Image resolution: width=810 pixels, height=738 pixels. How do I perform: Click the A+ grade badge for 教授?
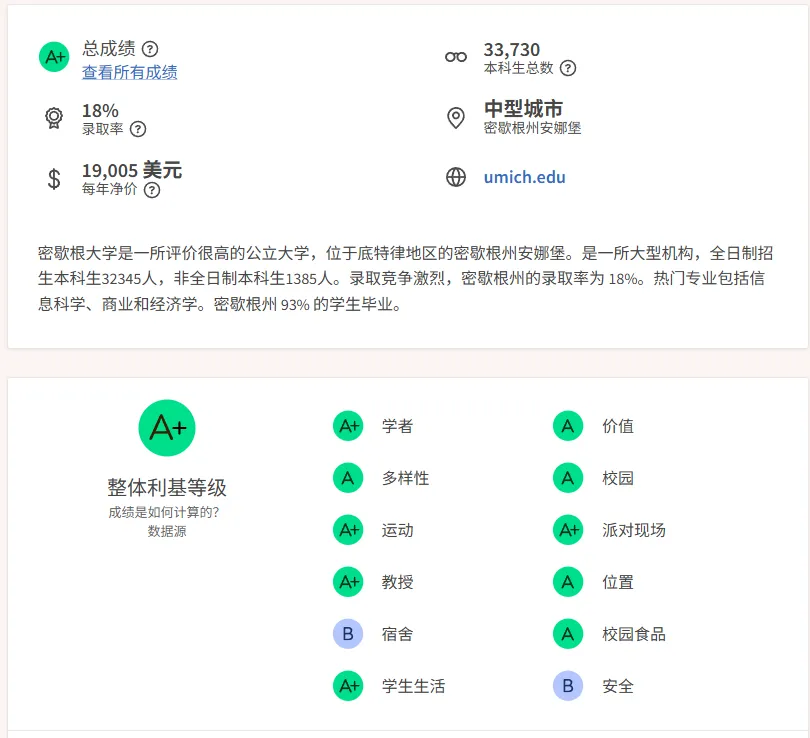(x=348, y=582)
